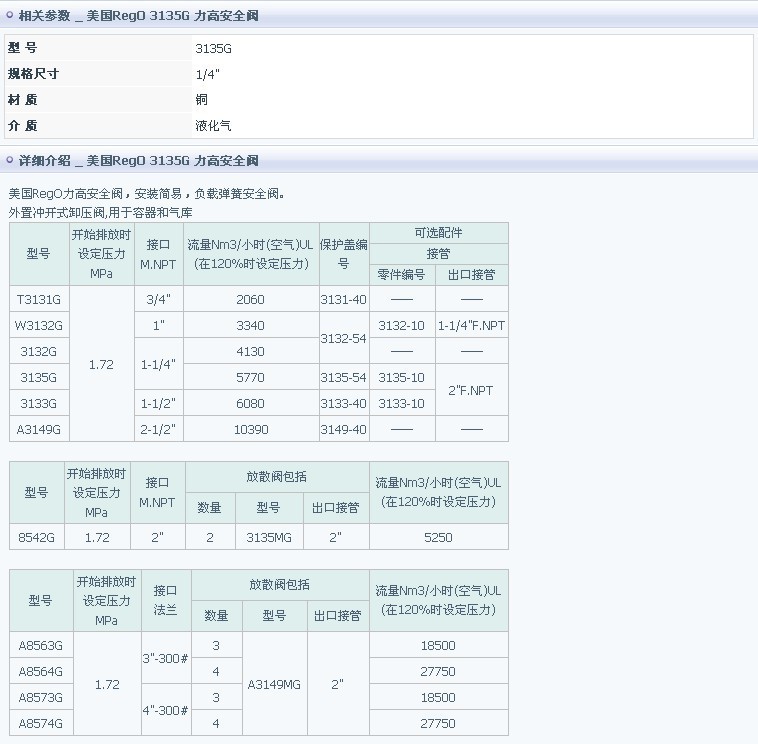Click cap number 3133-40
This screenshot has width=758, height=744.
[x=344, y=403]
